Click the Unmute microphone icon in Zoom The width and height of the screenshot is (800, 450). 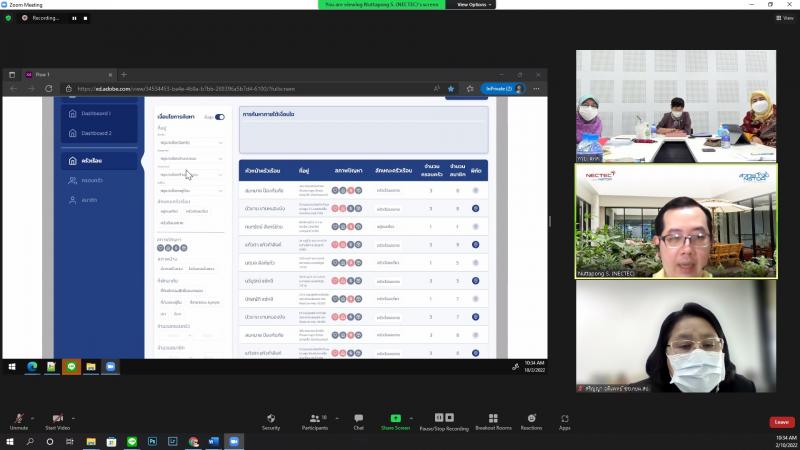19,418
